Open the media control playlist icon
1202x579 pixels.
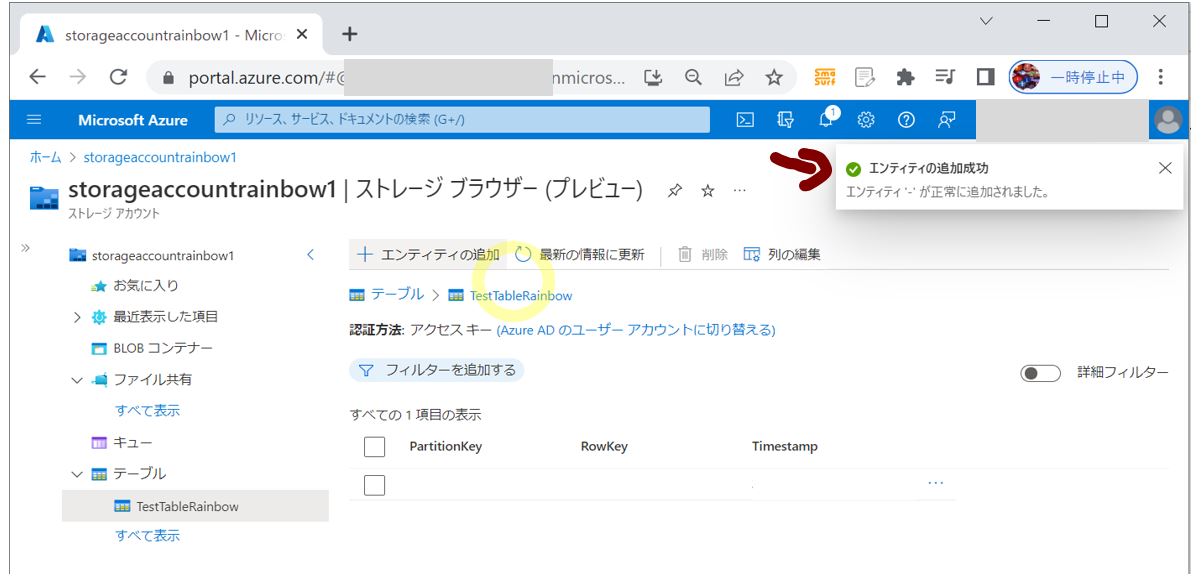click(945, 77)
